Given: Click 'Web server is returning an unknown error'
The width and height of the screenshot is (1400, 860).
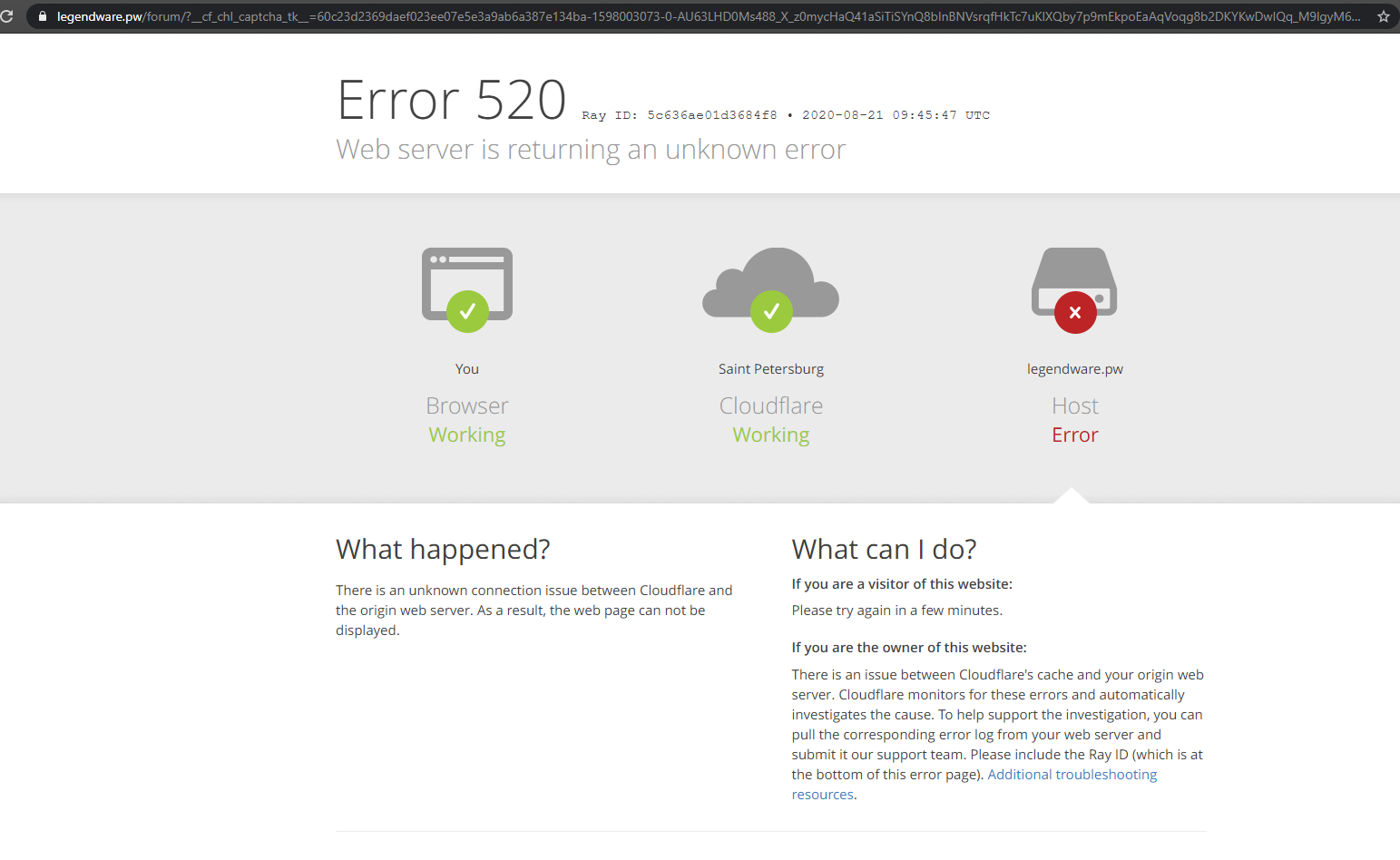Looking at the screenshot, I should click(591, 150).
